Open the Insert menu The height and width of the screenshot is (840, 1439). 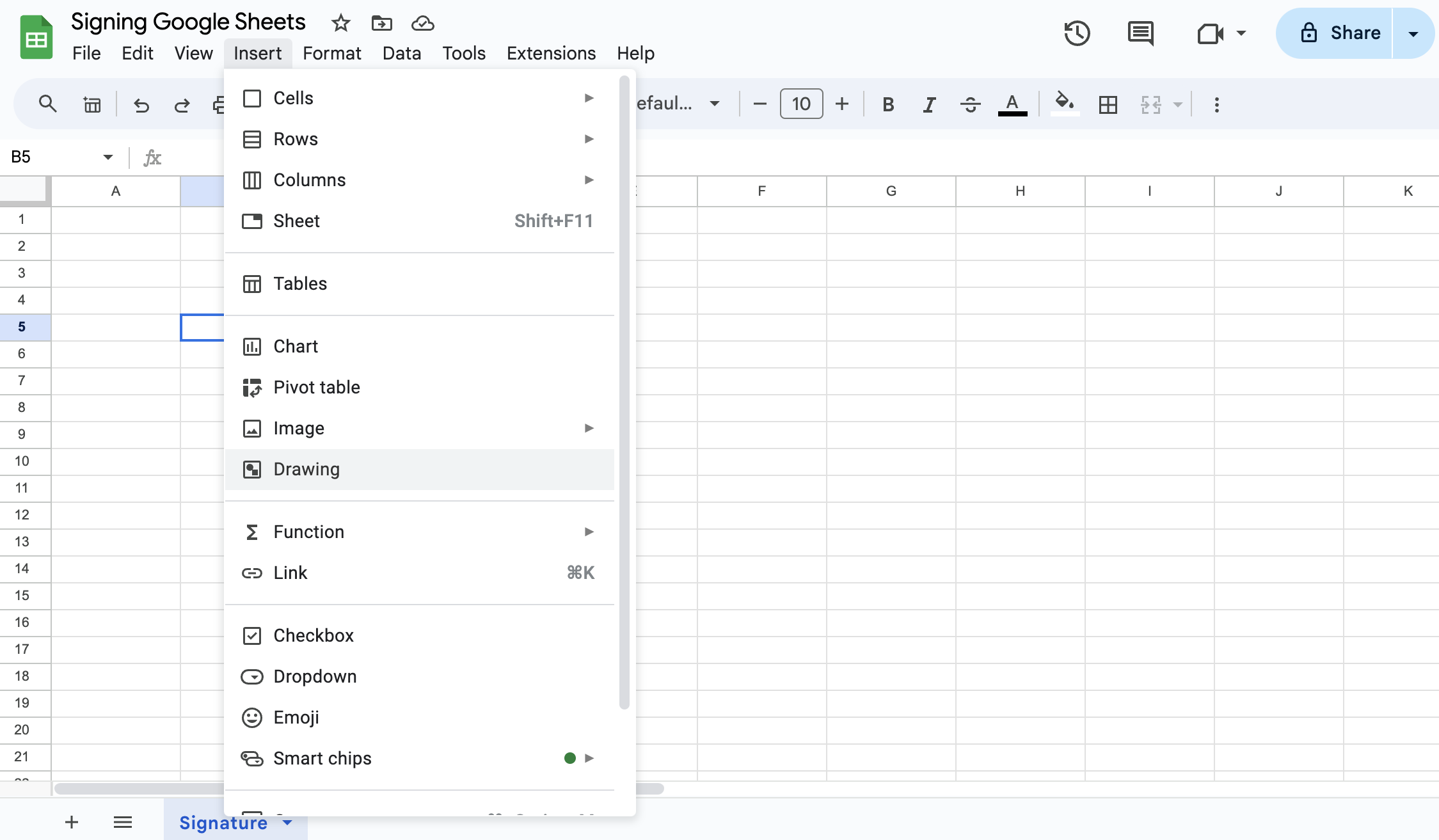click(x=258, y=53)
